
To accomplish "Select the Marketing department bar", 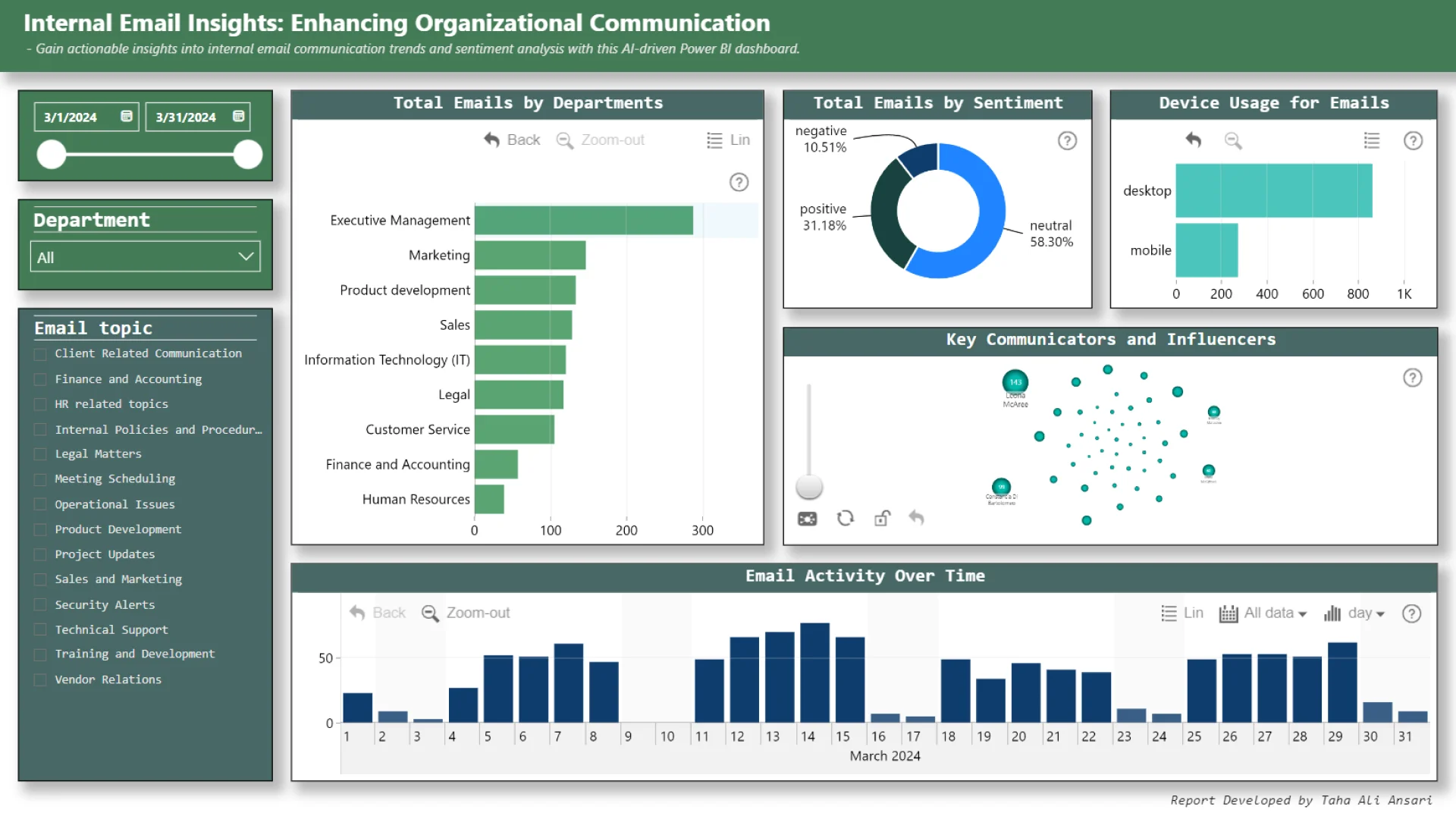I will point(530,255).
